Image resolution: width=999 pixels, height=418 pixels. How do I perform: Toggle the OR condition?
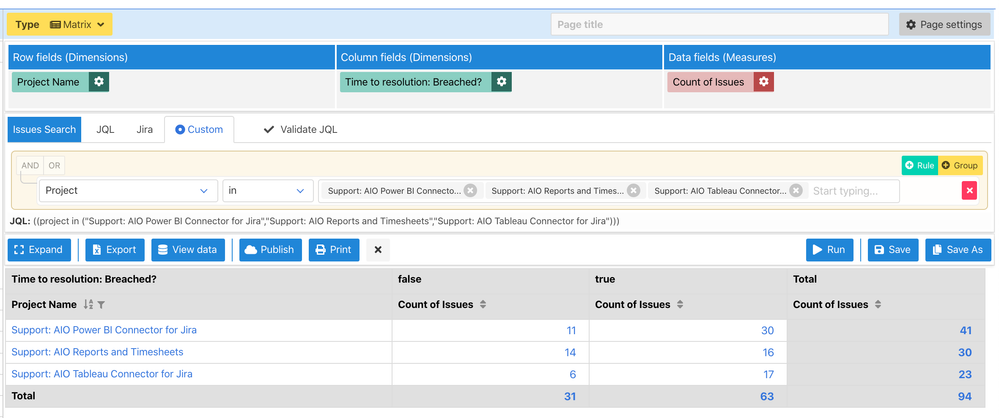[55, 166]
